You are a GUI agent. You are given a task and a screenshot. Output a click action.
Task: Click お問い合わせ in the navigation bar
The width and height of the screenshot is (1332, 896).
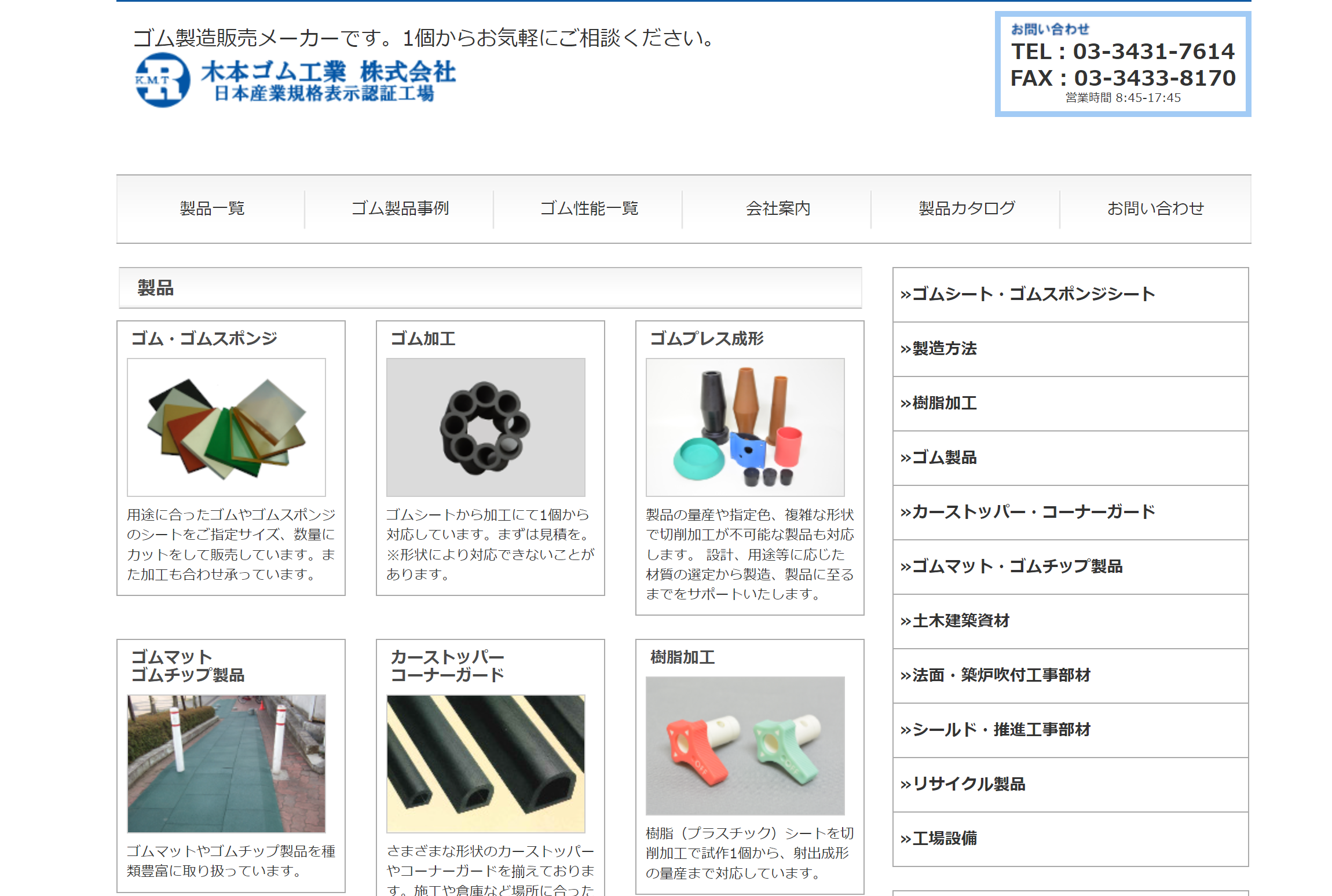(1155, 209)
